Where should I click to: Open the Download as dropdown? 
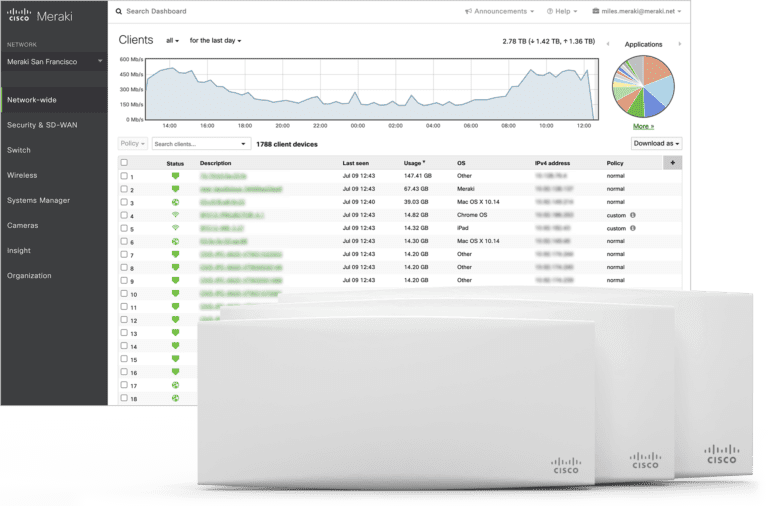pos(656,144)
